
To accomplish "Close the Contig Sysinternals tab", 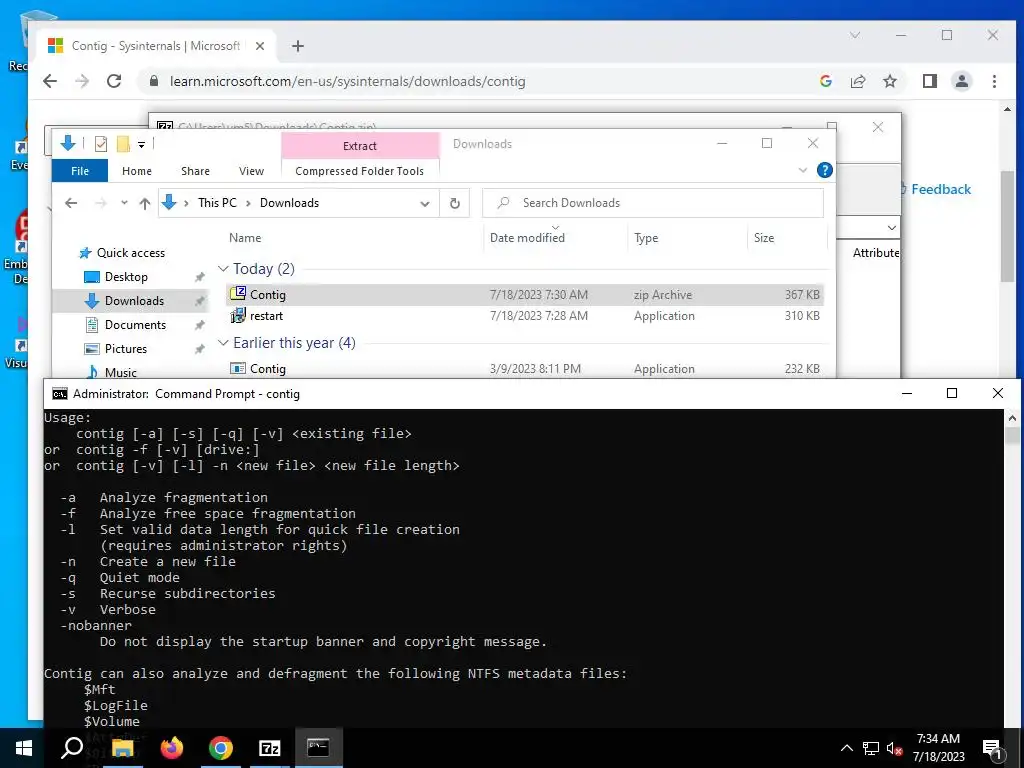I will pyautogui.click(x=260, y=46).
